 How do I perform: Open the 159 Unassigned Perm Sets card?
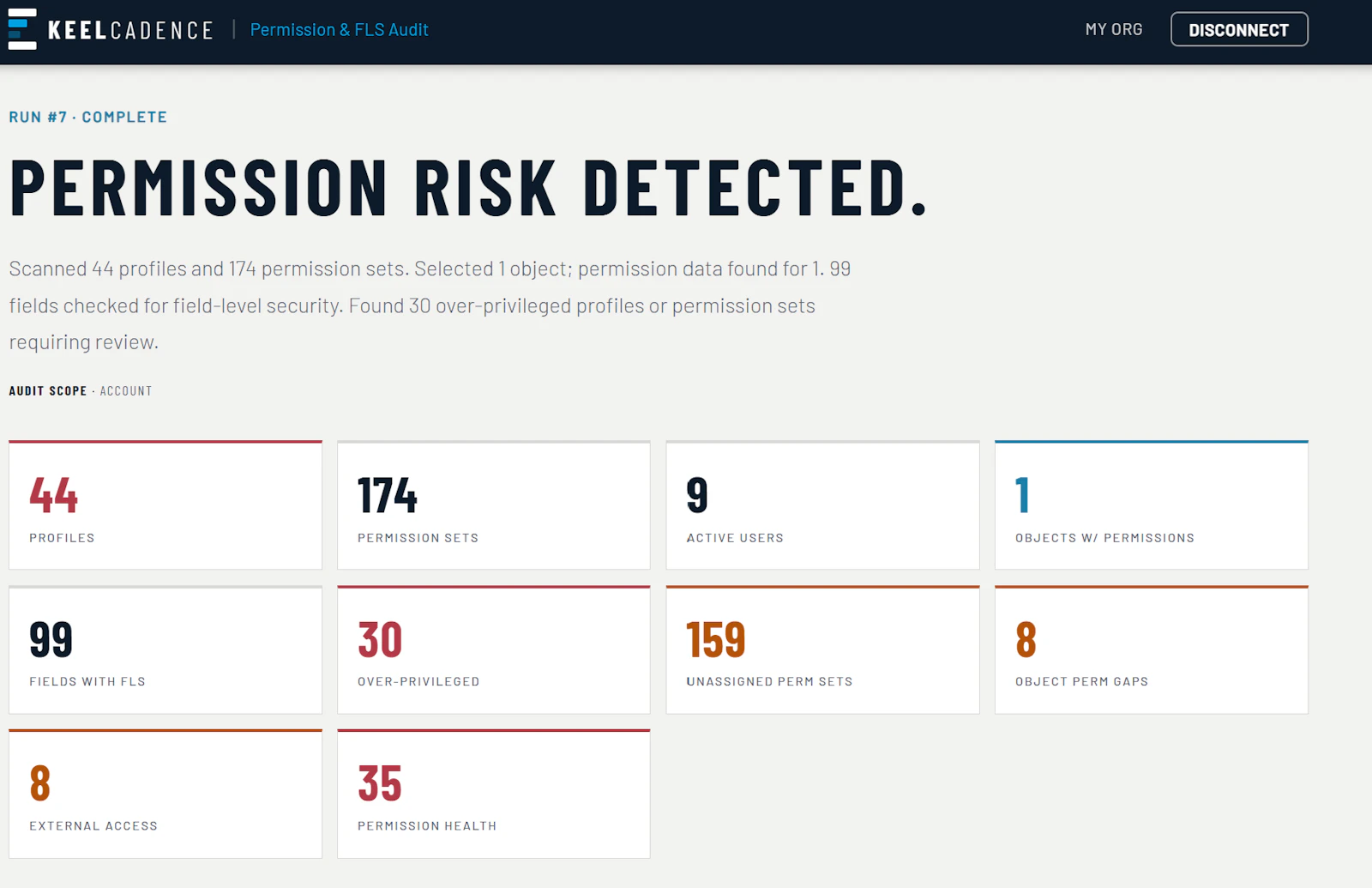(x=822, y=649)
